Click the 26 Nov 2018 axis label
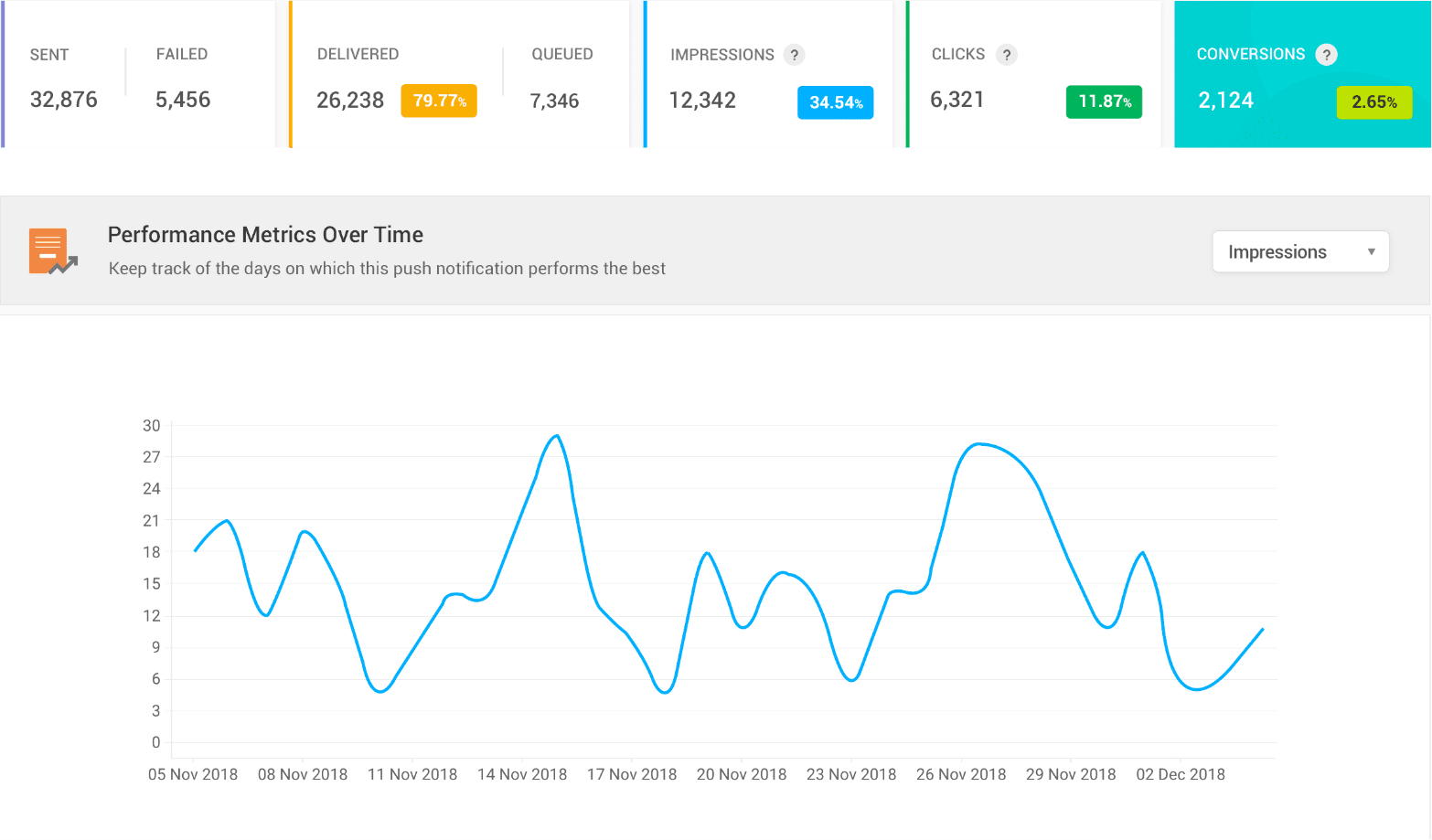The image size is (1432, 840). pyautogui.click(x=961, y=774)
